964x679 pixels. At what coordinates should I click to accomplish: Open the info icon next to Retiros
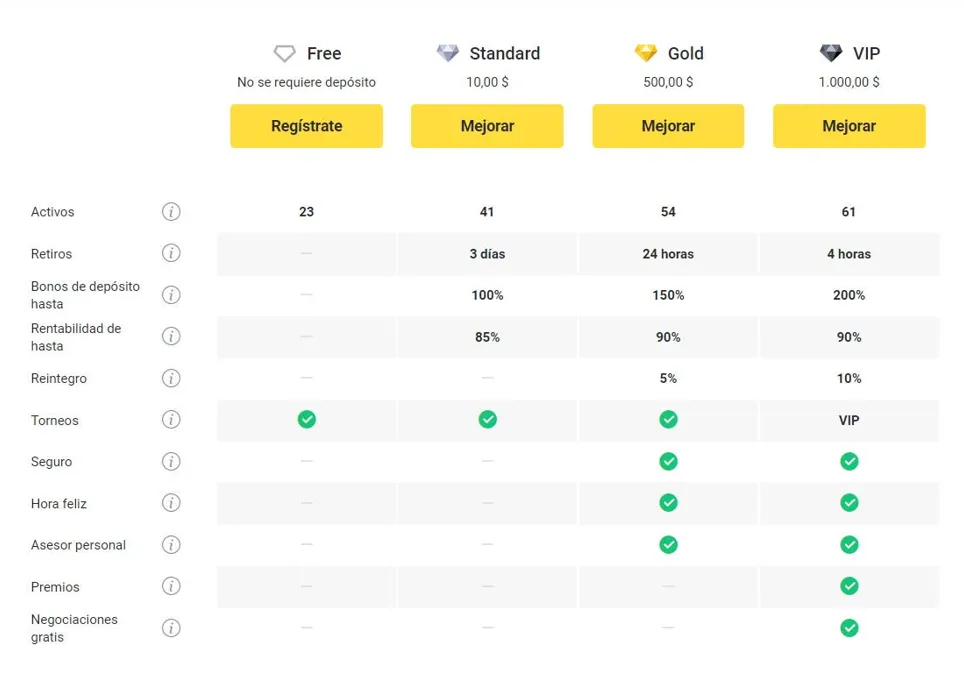coord(171,253)
